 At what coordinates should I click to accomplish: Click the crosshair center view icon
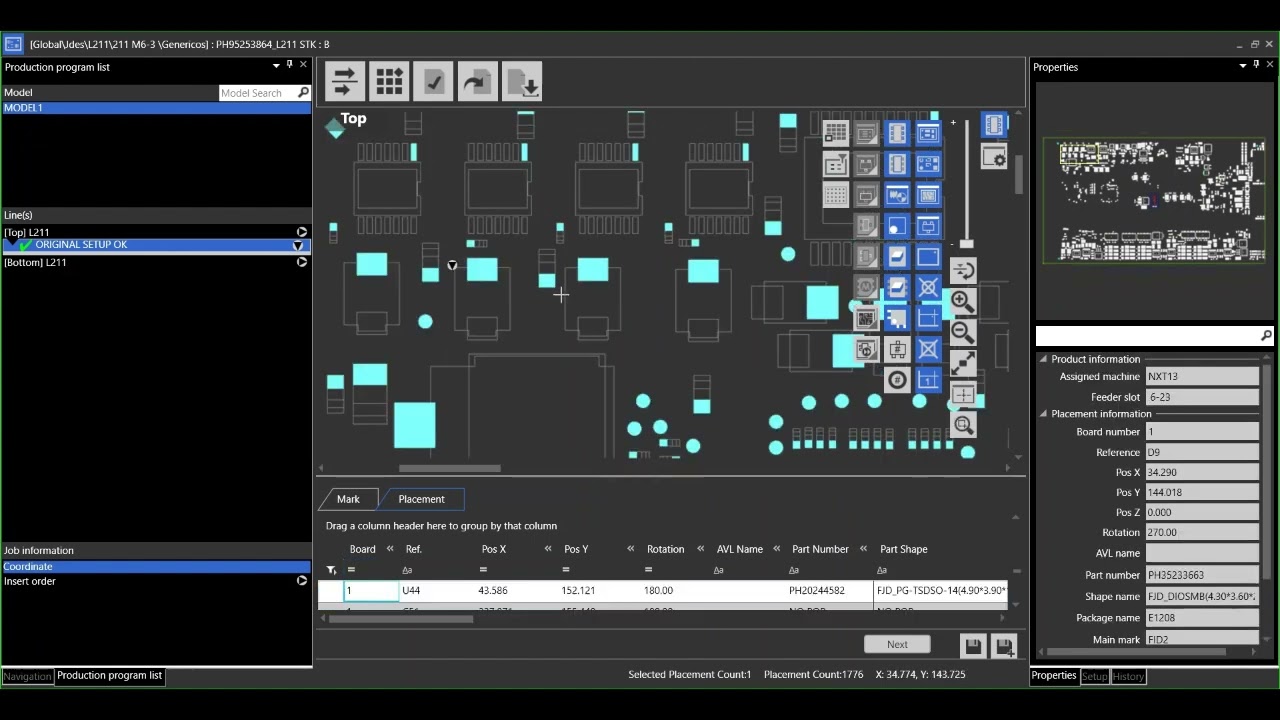click(x=962, y=394)
